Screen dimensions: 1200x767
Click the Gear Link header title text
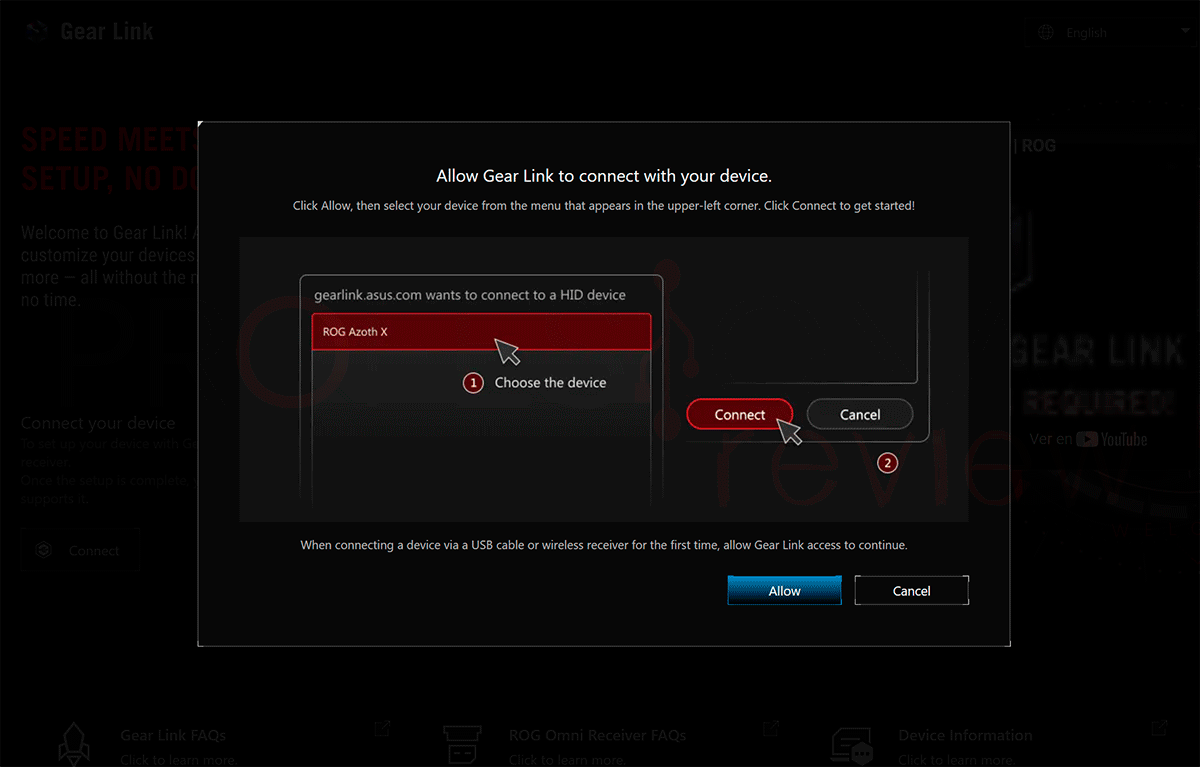(x=107, y=31)
